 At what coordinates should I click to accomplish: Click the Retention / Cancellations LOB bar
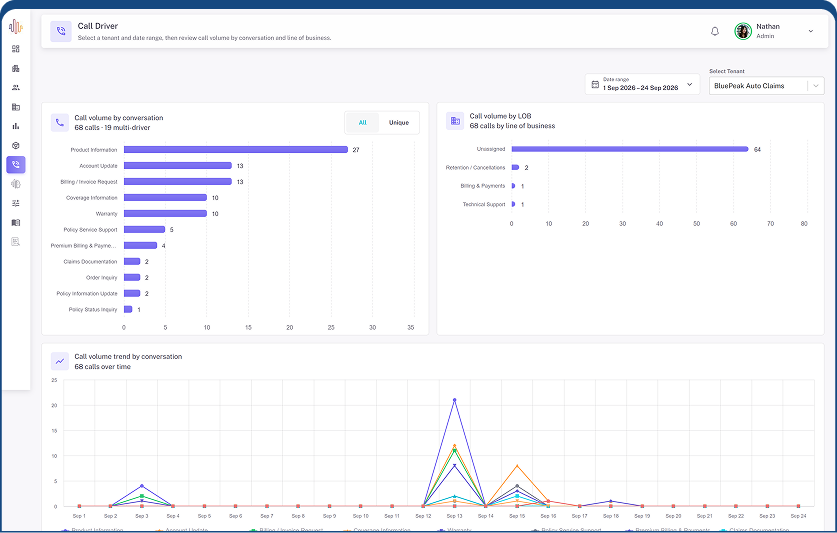515,167
